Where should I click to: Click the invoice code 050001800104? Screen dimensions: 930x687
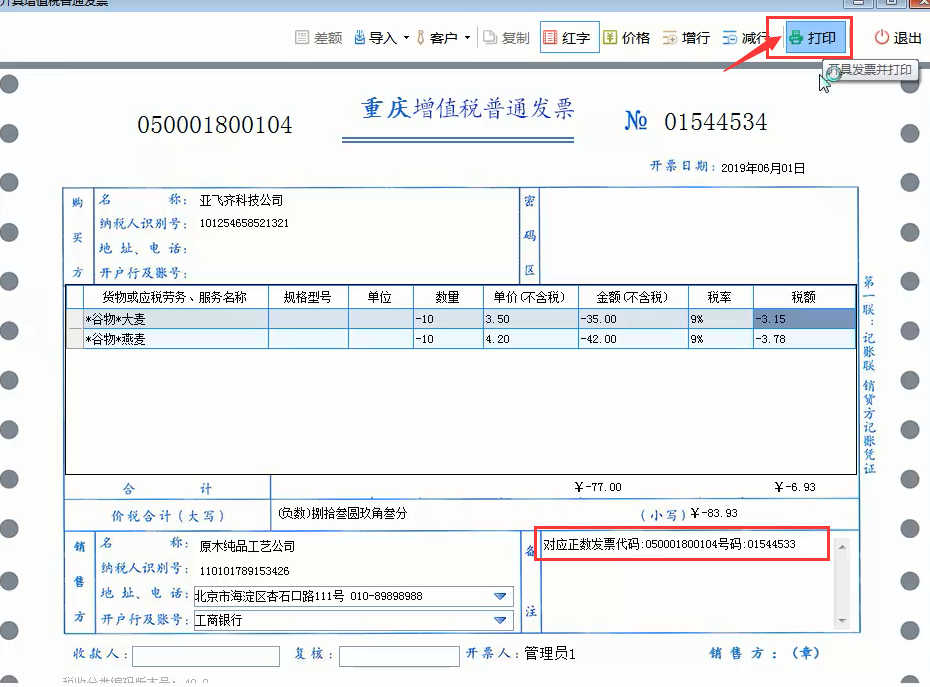click(215, 125)
